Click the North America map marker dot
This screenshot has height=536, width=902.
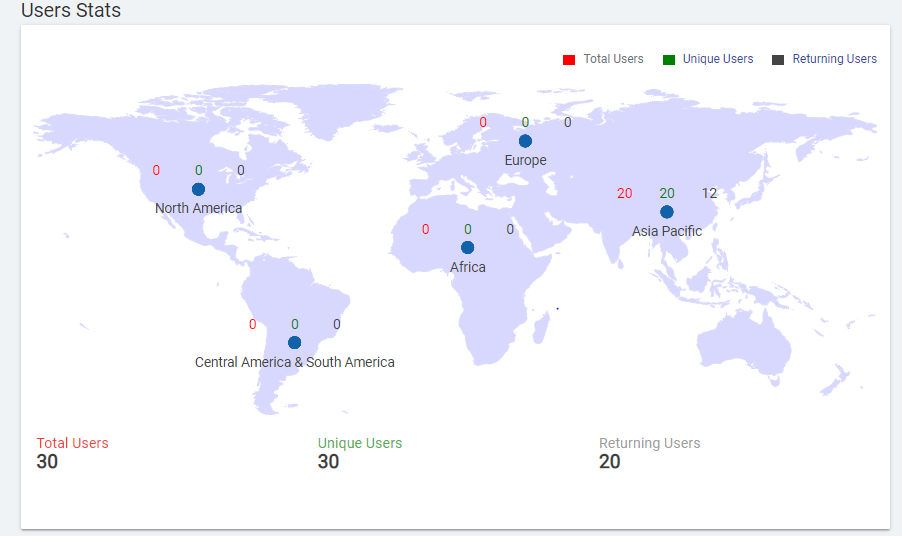[198, 189]
